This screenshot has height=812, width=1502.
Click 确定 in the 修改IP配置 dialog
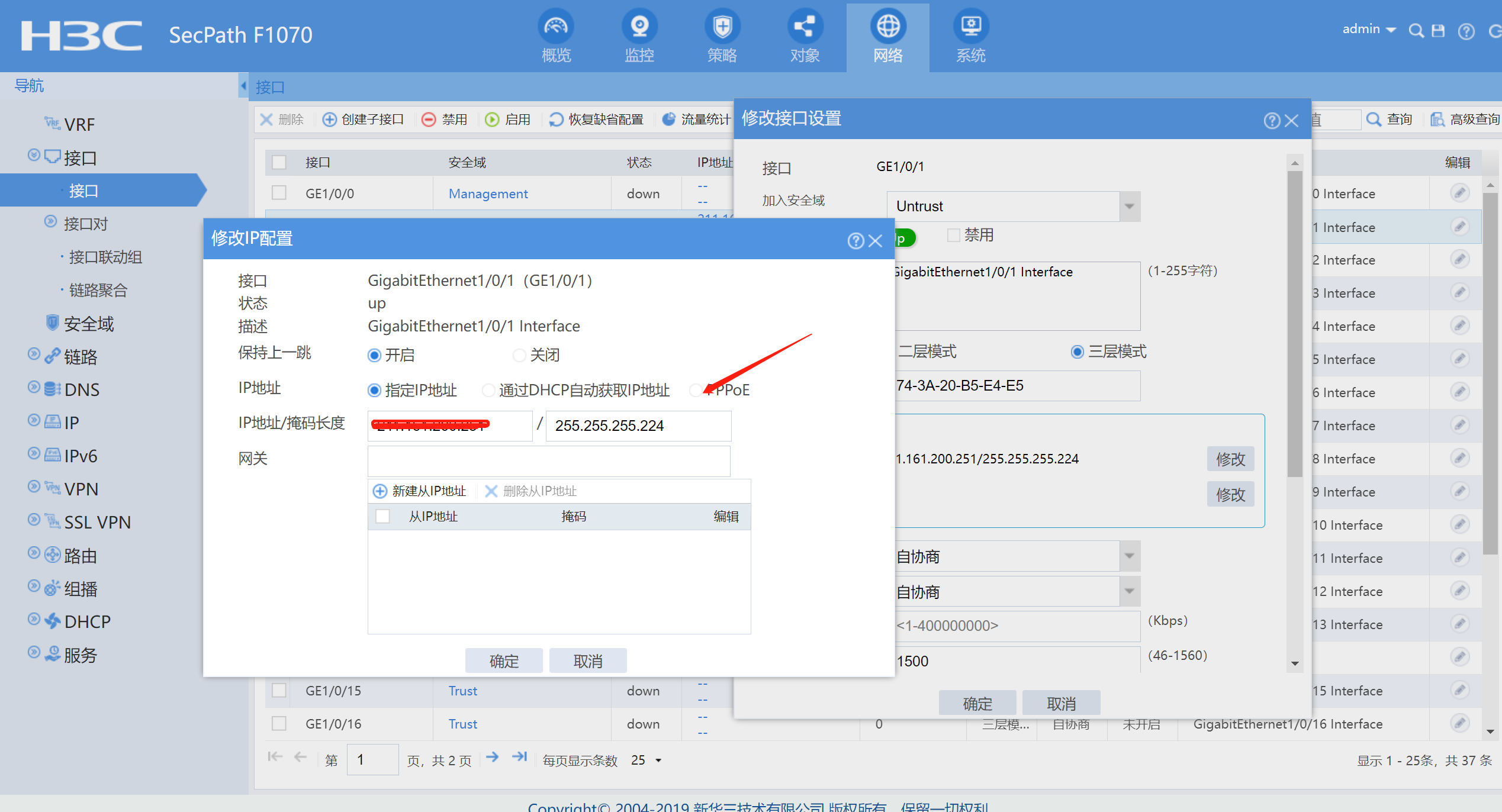click(503, 660)
